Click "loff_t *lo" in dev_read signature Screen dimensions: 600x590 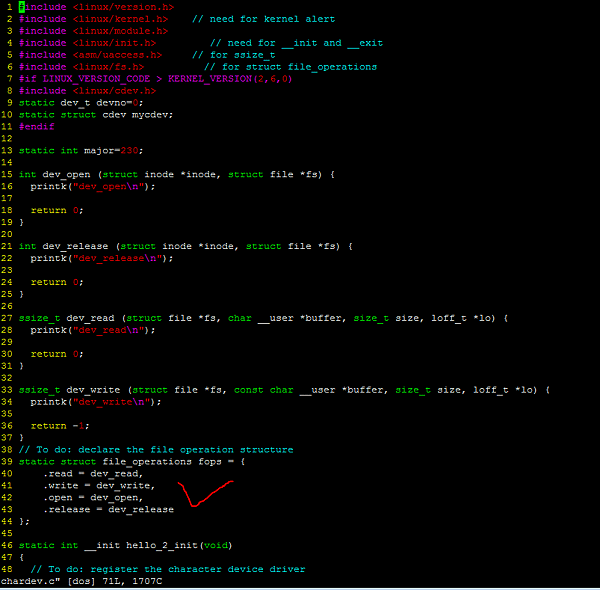[x=463, y=318]
